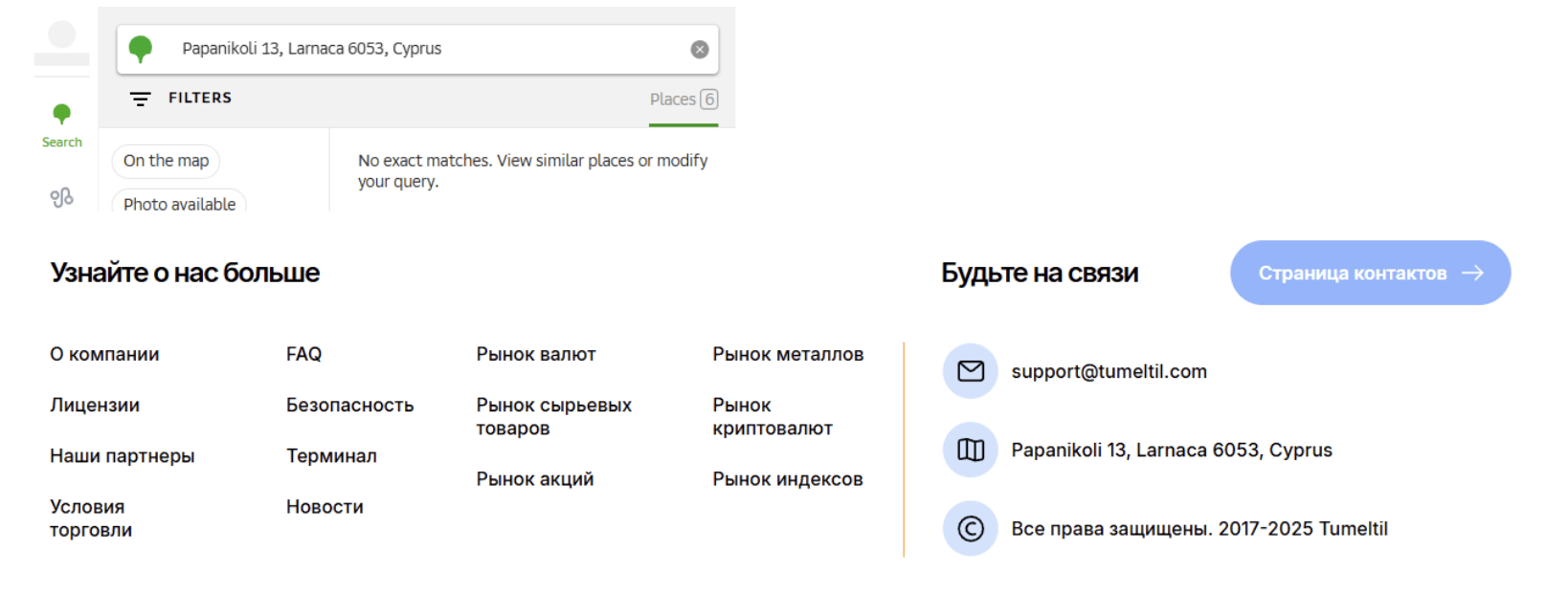
Task: Open the Страница контактов button
Action: (x=1369, y=273)
